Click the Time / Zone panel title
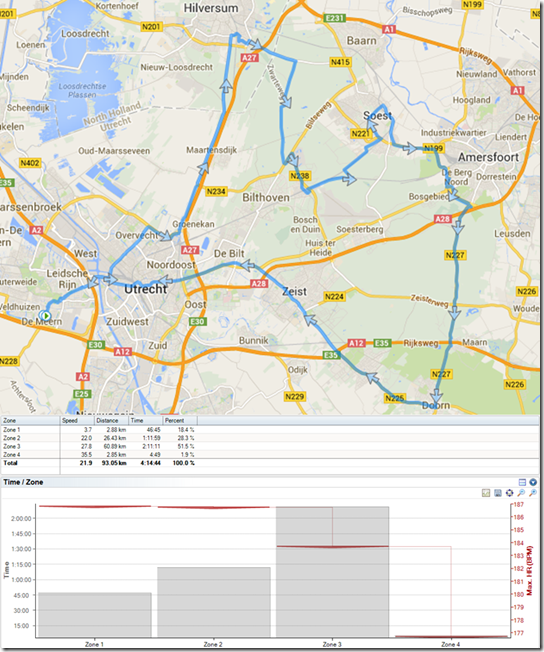Screen dimensions: 544x652 pyautogui.click(x=23, y=482)
